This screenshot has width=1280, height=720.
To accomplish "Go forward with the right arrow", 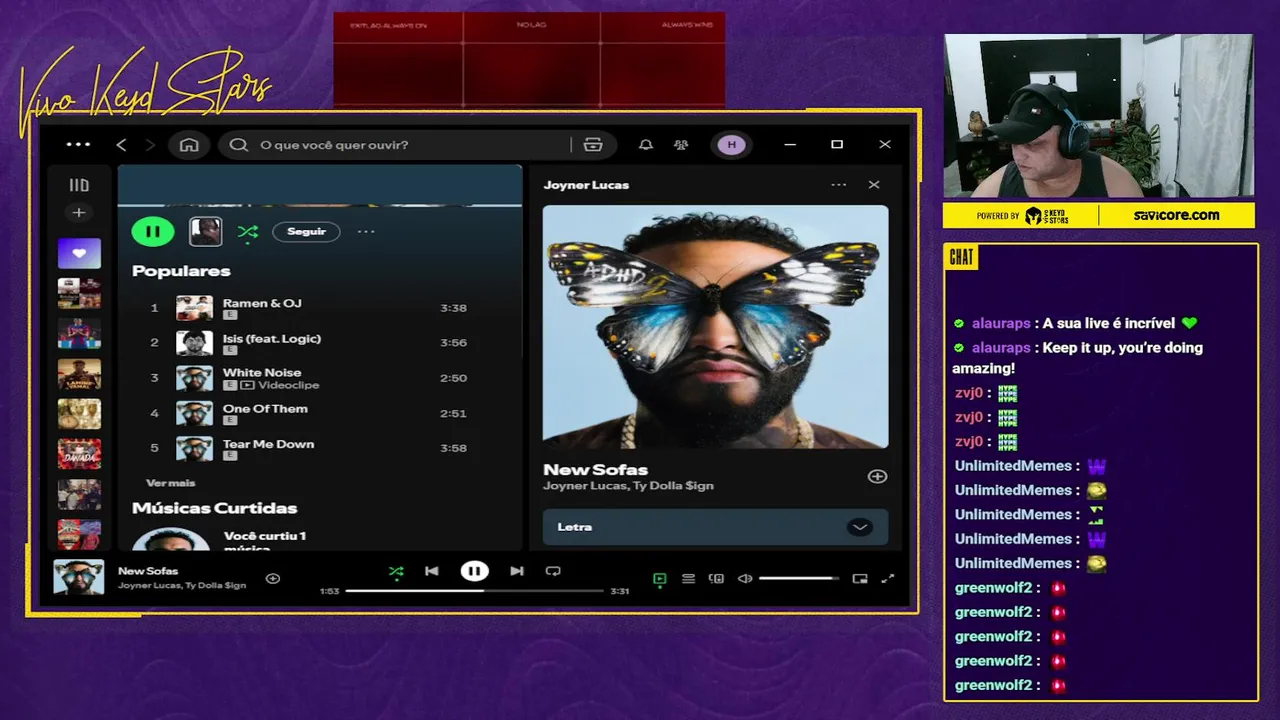I will pyautogui.click(x=151, y=145).
